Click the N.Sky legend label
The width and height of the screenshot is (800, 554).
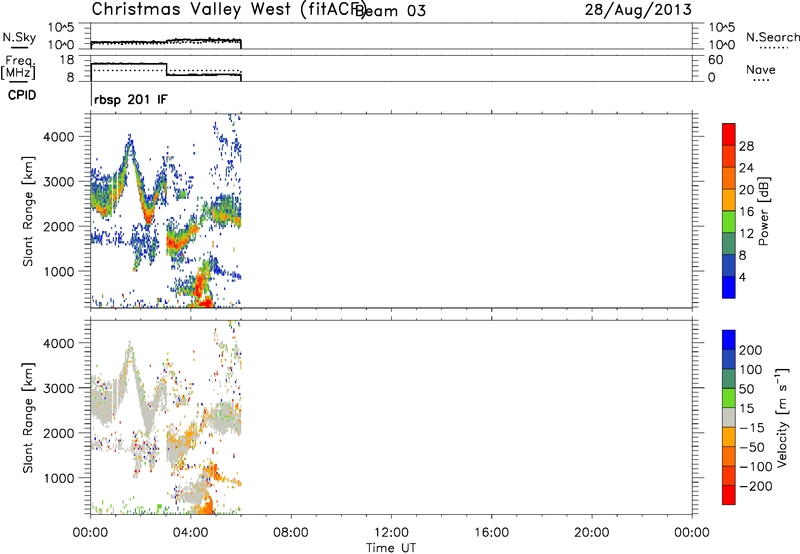pos(19,37)
